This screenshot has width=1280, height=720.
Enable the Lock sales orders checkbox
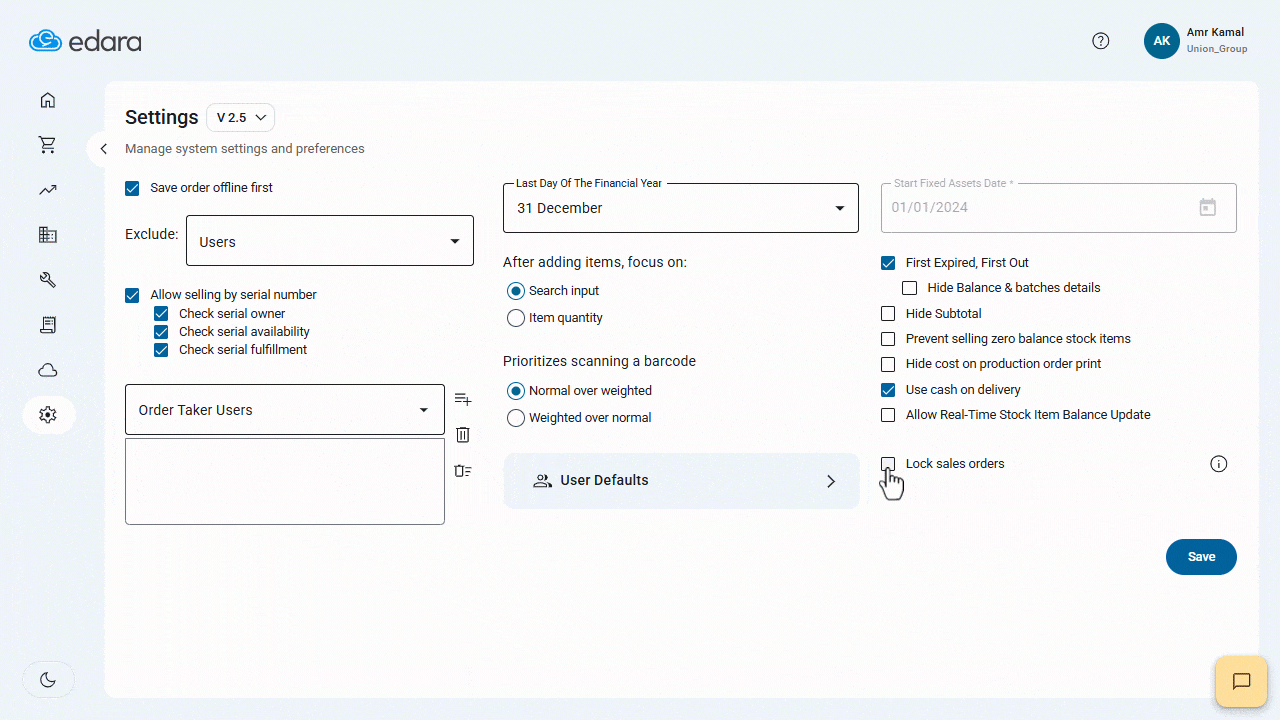point(888,464)
